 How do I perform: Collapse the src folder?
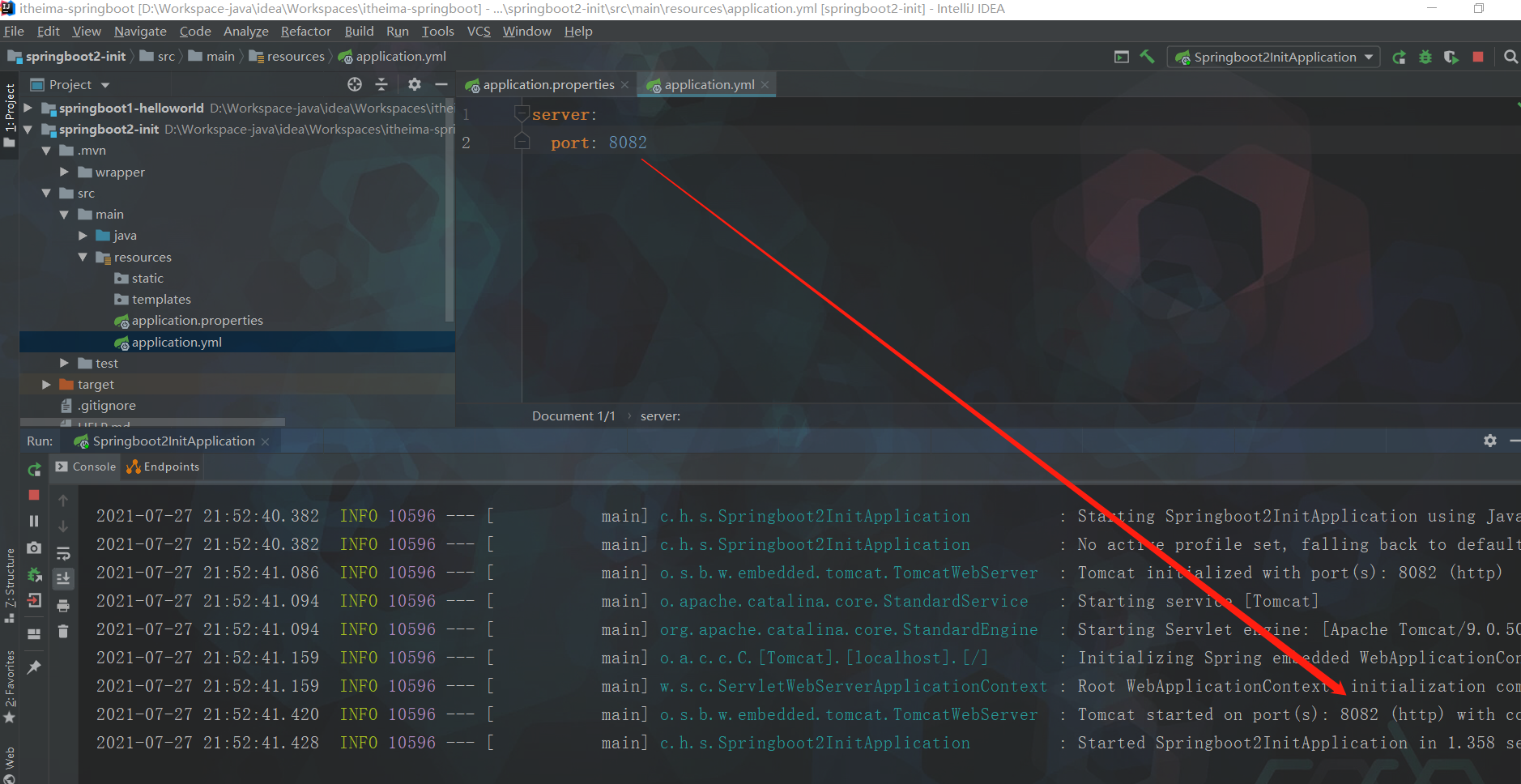point(46,193)
